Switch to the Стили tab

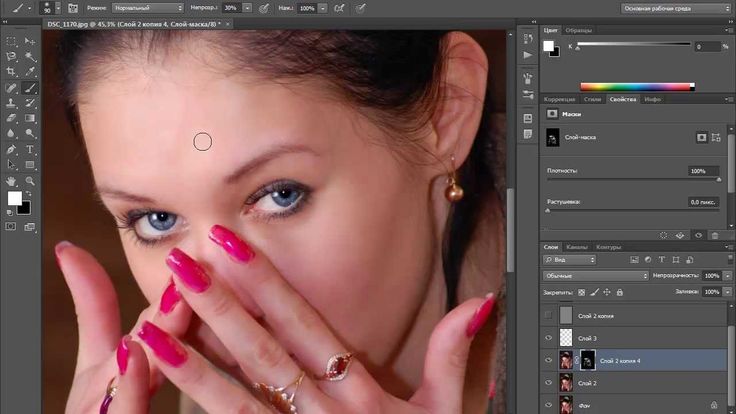[x=592, y=99]
